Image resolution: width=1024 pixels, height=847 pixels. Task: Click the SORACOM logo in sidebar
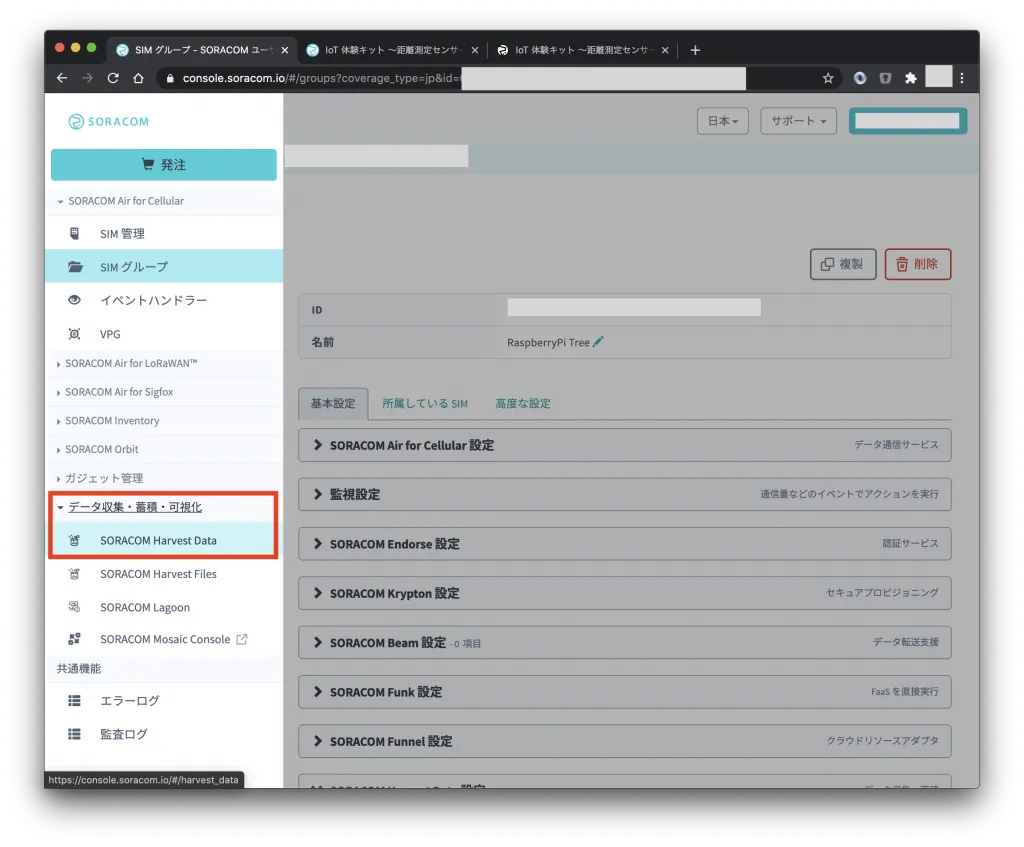point(109,121)
